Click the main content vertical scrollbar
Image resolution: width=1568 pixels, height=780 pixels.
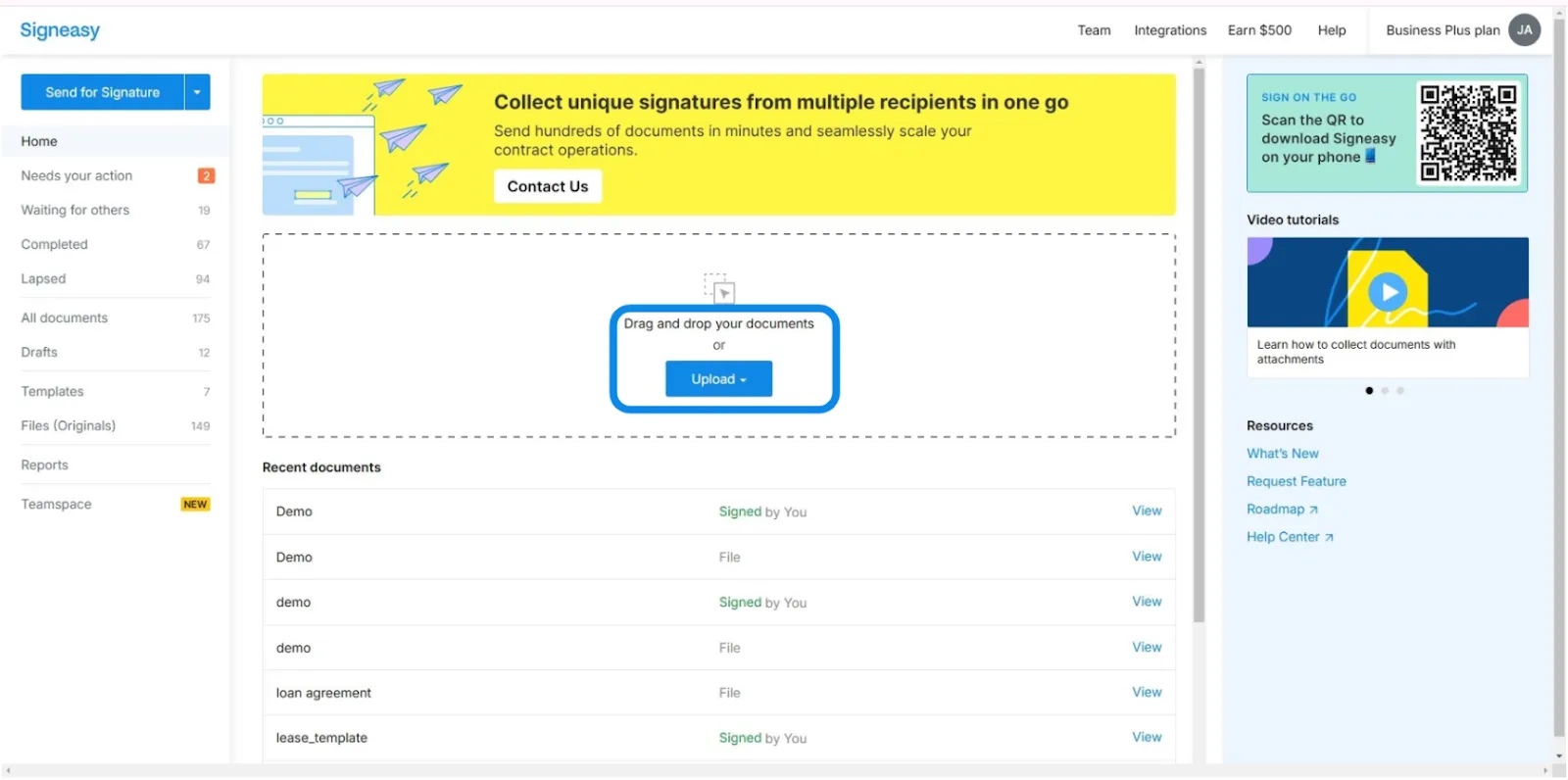pyautogui.click(x=1199, y=345)
